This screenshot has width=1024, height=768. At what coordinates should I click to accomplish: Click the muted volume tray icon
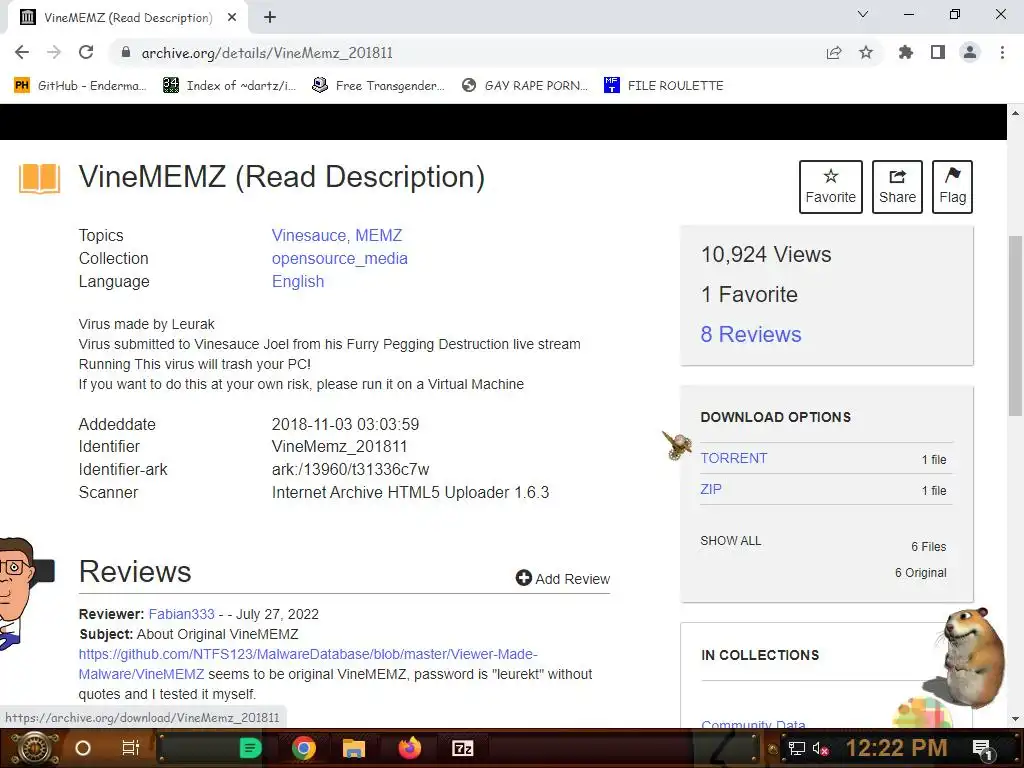click(820, 748)
